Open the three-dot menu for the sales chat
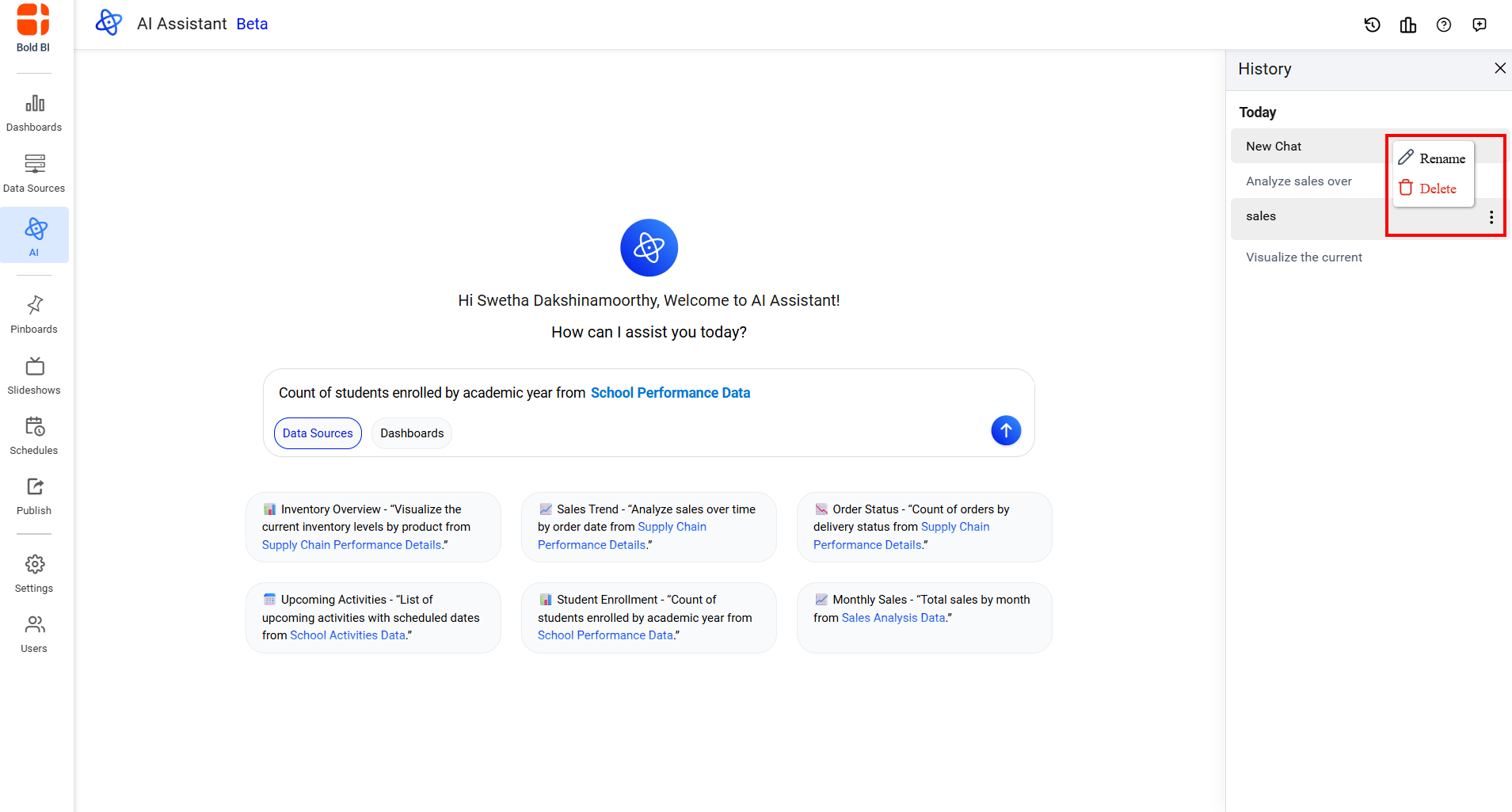Viewport: 1512px width, 812px height. coord(1491,217)
